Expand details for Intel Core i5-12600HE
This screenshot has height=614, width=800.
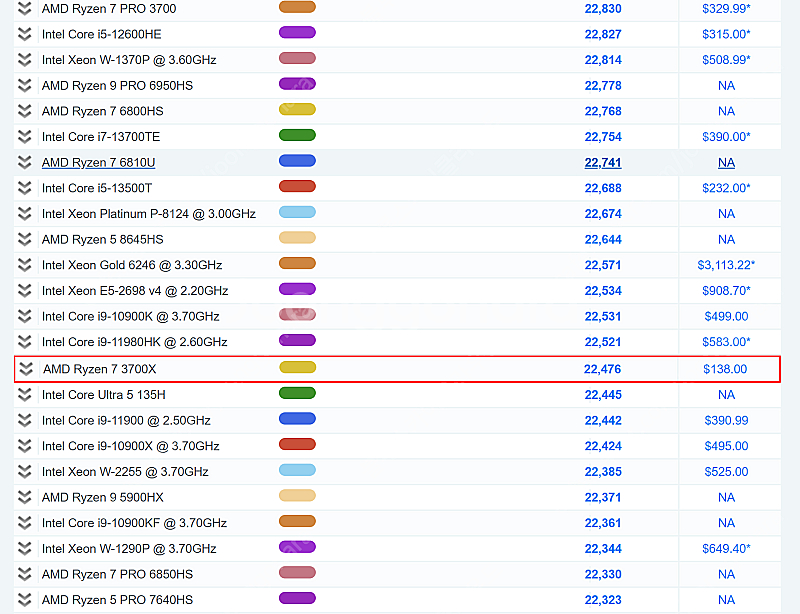[x=24, y=34]
